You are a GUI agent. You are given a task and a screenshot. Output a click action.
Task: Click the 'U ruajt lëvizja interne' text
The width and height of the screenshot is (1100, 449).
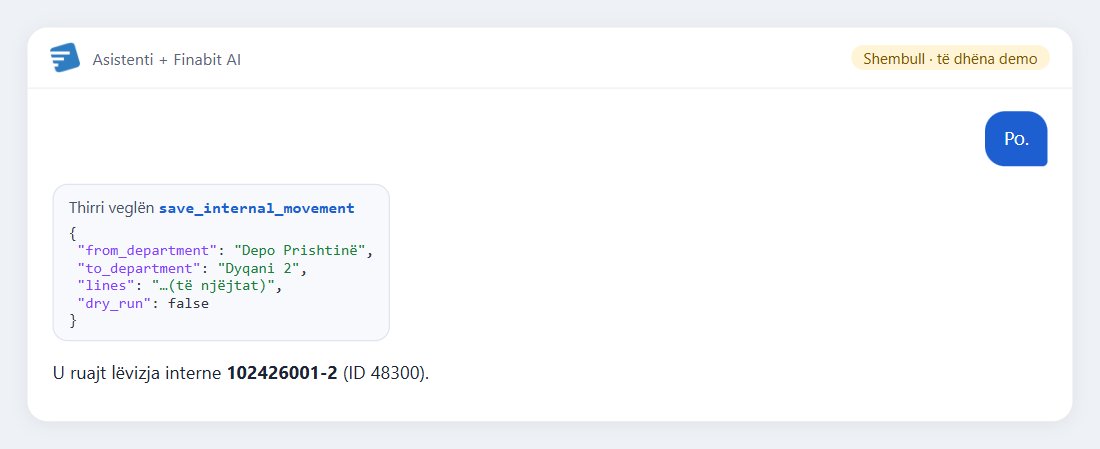pos(138,373)
